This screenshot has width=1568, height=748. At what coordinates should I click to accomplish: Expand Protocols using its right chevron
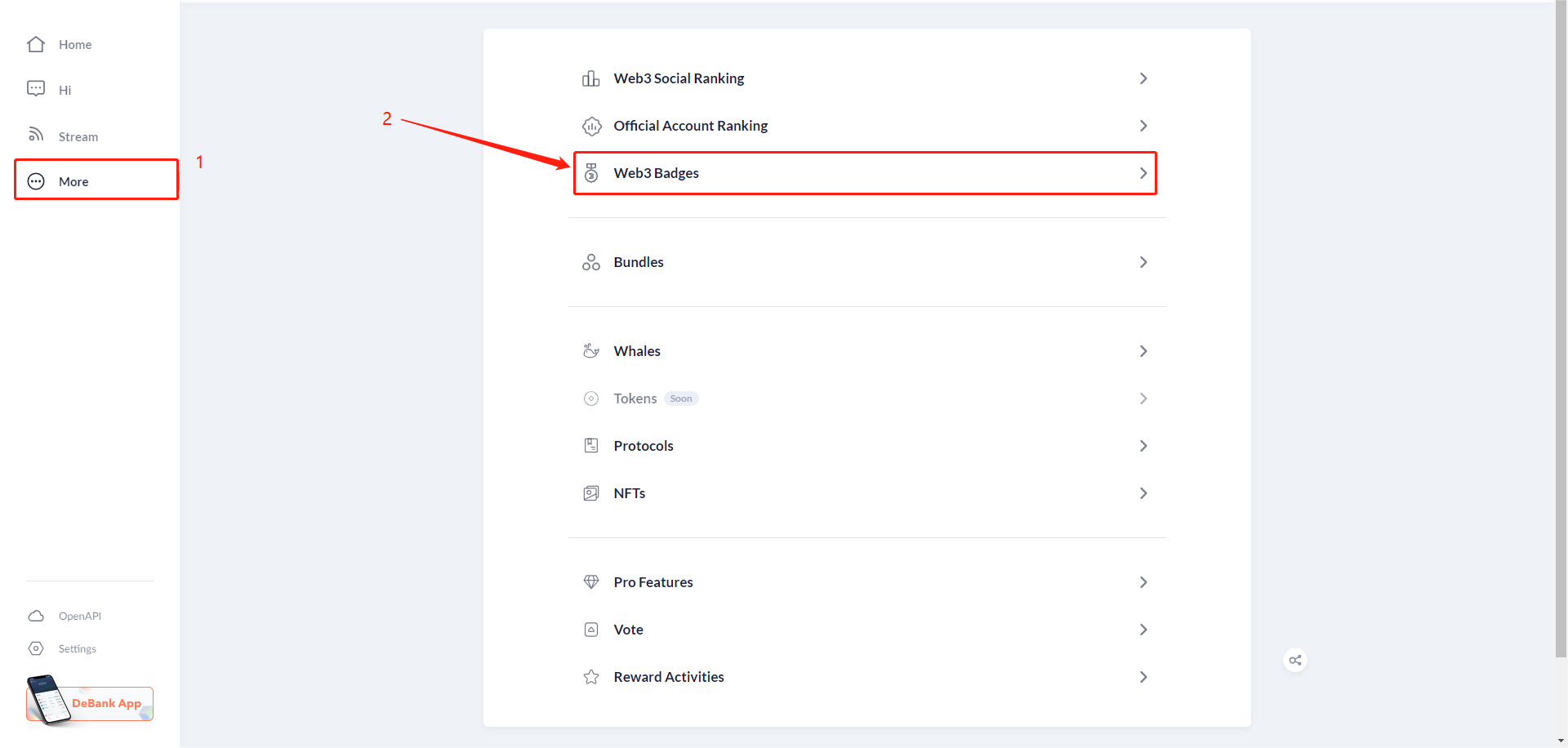click(x=1143, y=446)
